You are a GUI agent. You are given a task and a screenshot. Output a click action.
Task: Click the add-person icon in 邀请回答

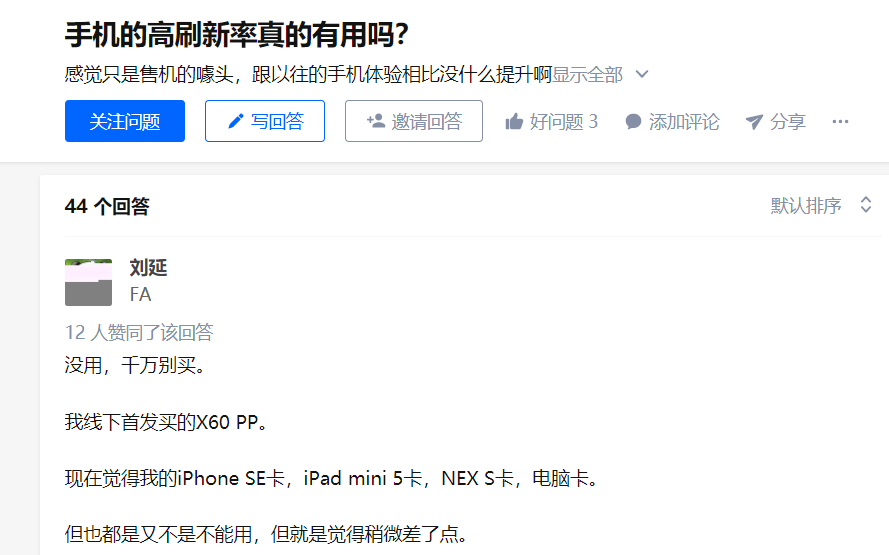[375, 121]
